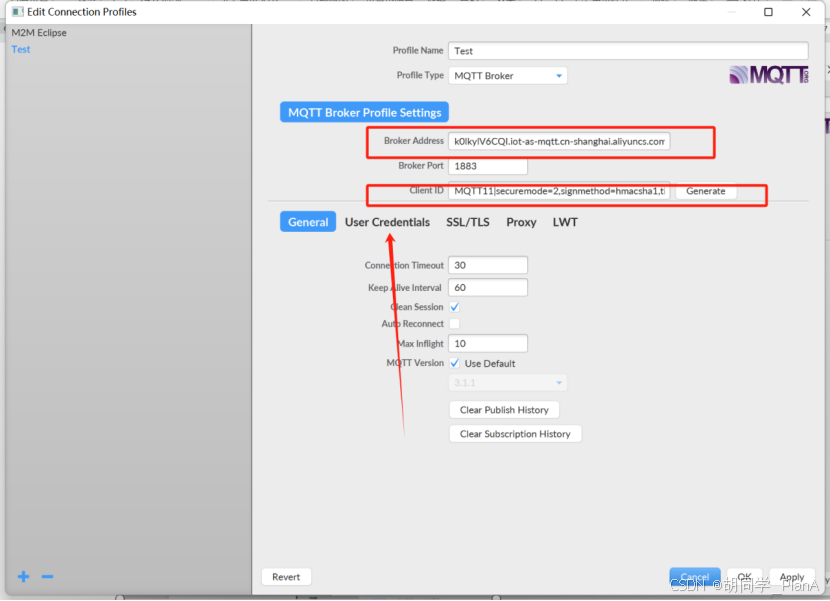Click the Revert button
This screenshot has height=601, width=830.
pyautogui.click(x=286, y=577)
